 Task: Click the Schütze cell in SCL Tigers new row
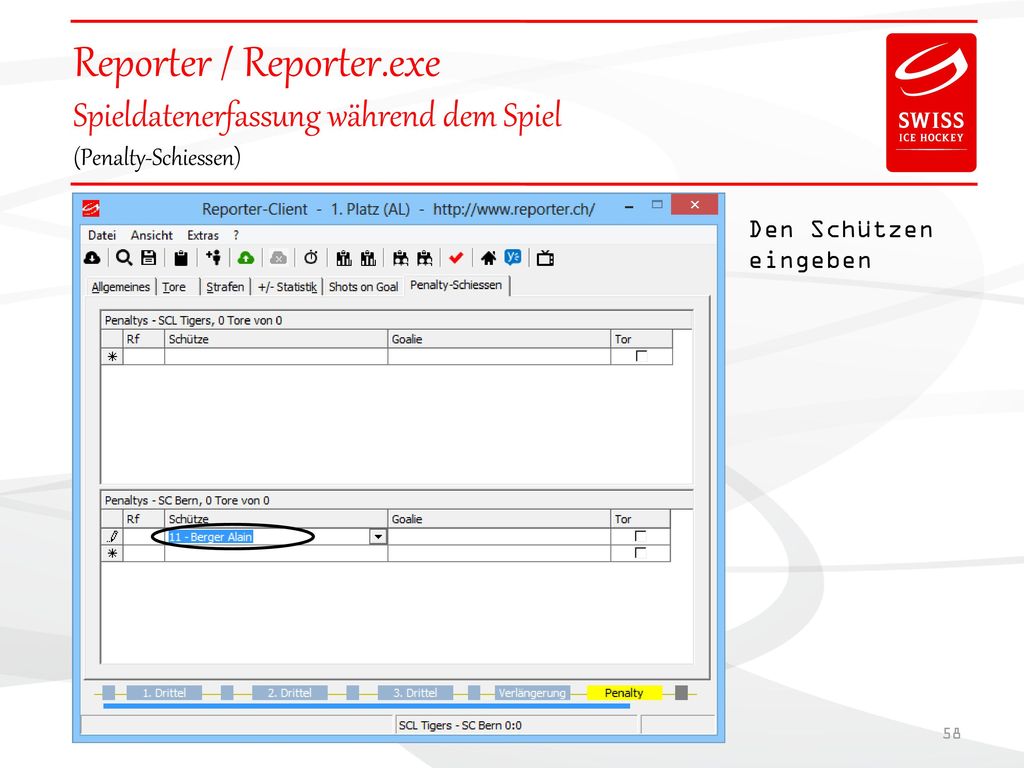tap(276, 357)
